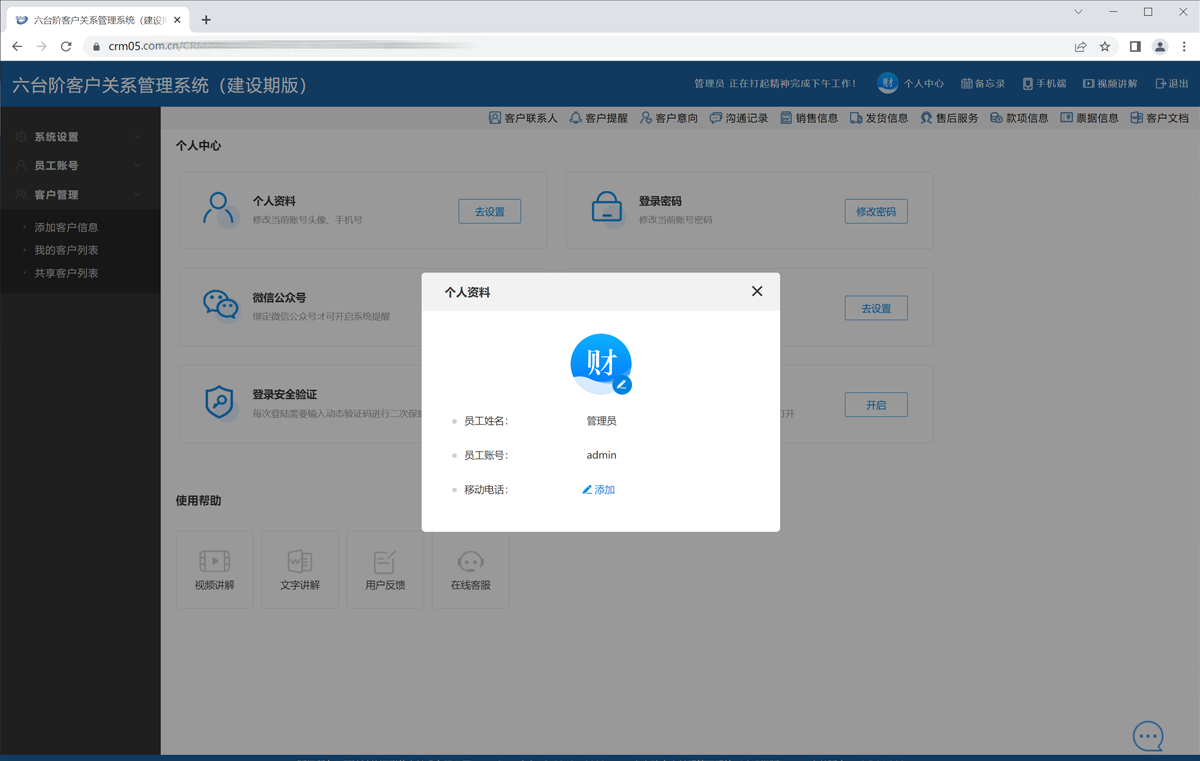This screenshot has height=761, width=1200.
Task: Open 个人中心 in the header
Action: 911,84
